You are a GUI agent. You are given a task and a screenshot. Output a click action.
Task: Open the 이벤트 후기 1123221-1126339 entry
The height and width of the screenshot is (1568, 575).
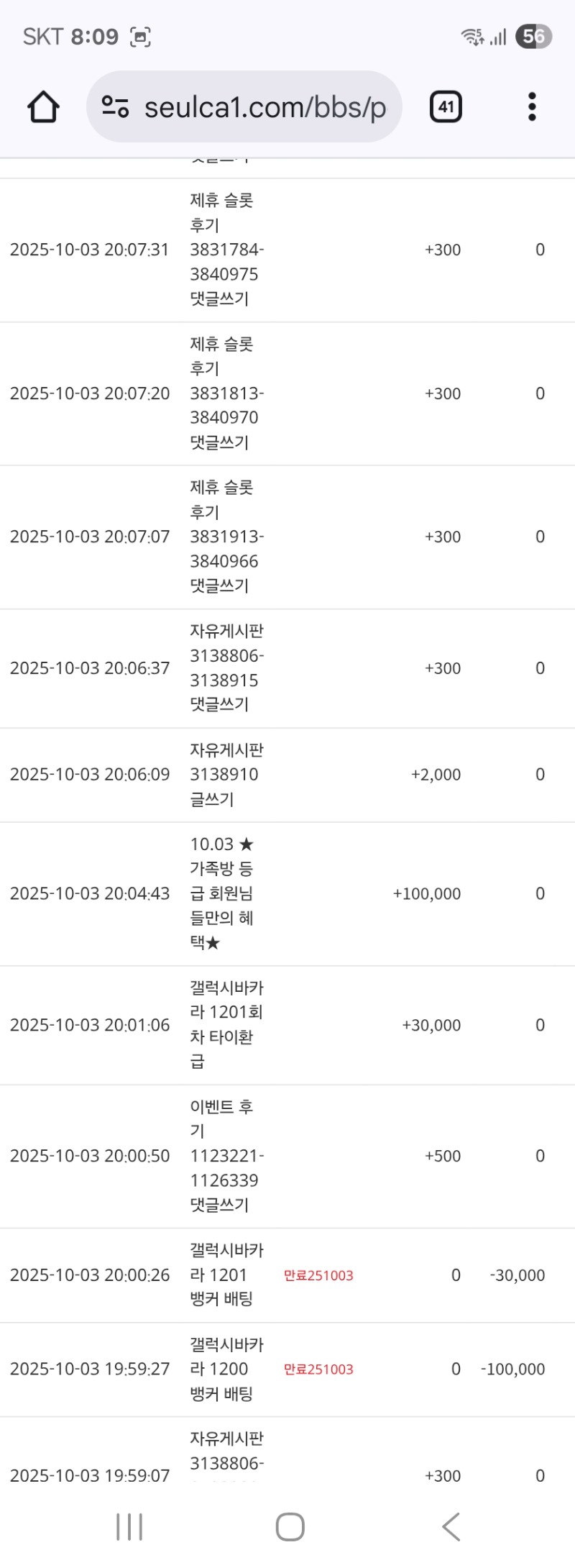226,1156
